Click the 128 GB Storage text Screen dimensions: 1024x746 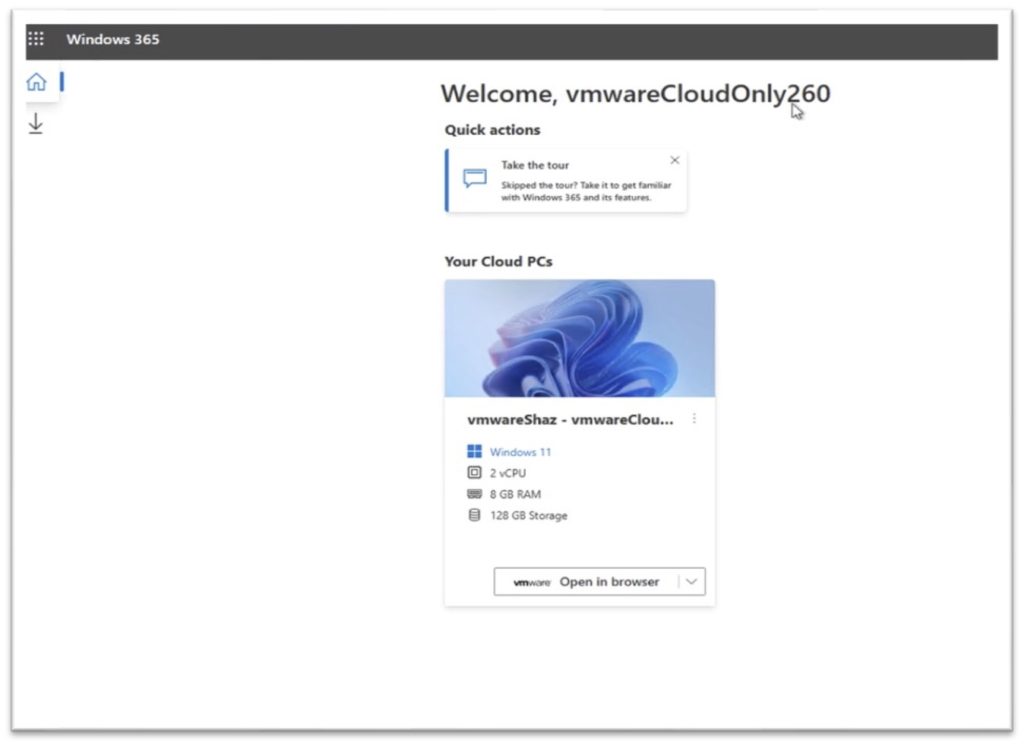(x=528, y=515)
